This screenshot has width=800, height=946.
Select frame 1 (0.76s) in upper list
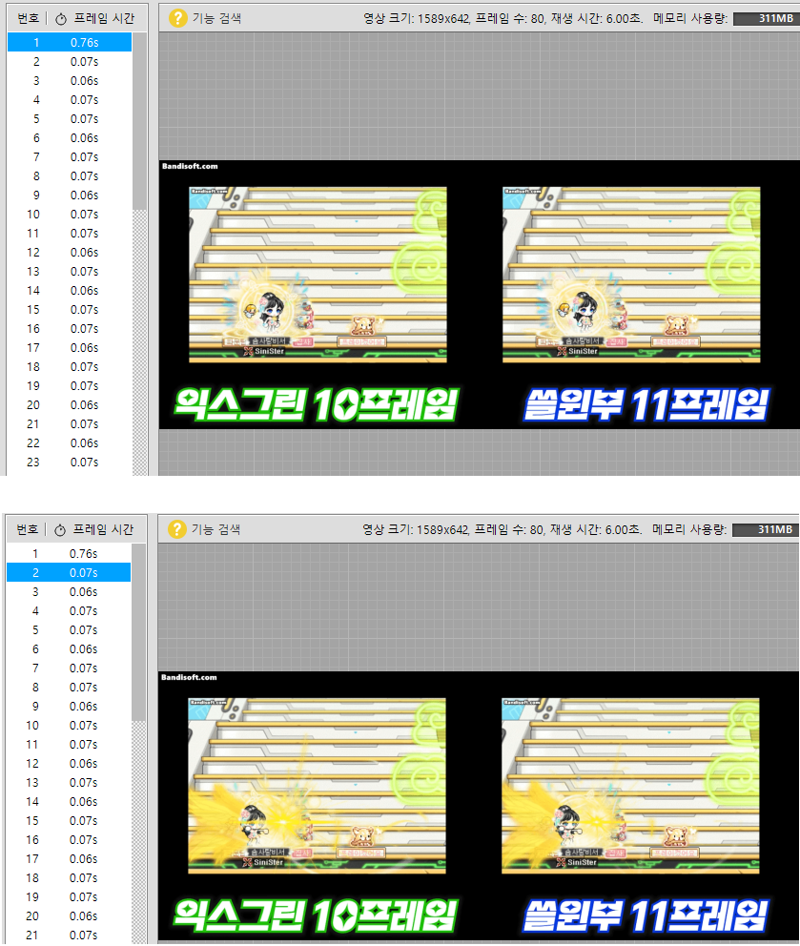click(x=69, y=42)
